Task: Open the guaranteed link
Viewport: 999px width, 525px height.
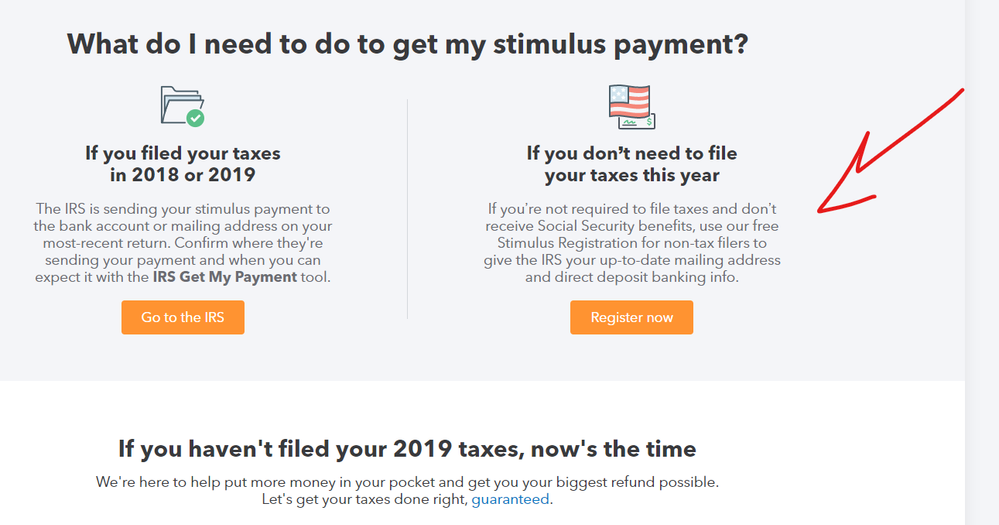Action: pos(510,499)
